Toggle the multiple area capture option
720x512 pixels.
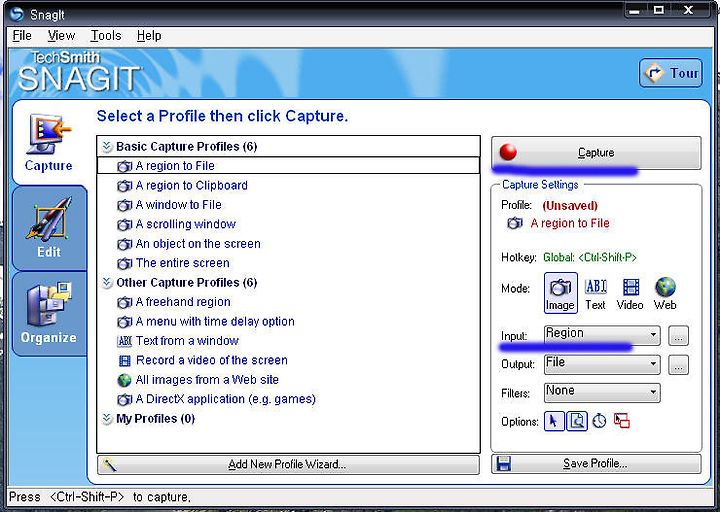622,421
